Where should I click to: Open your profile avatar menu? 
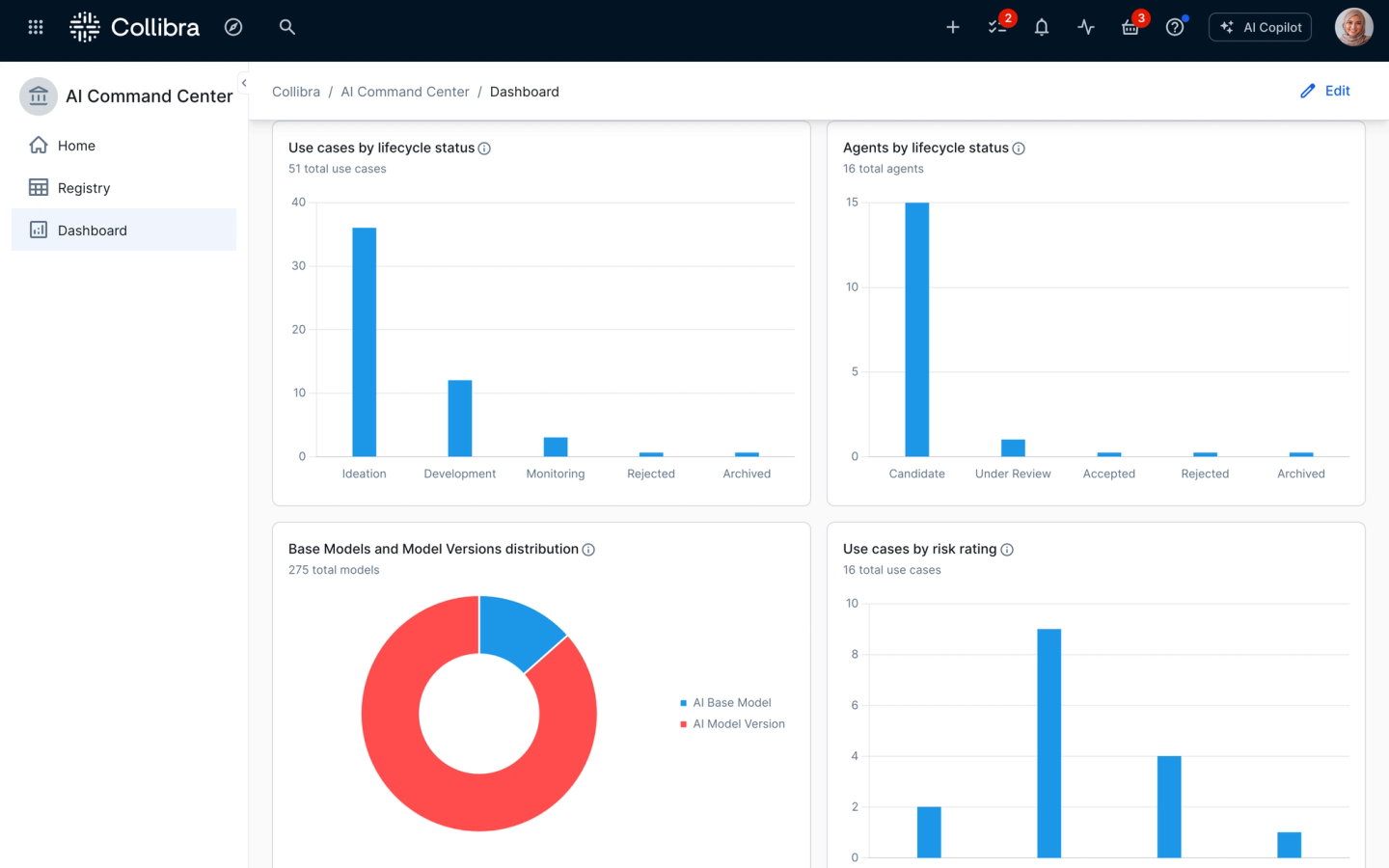click(1353, 26)
